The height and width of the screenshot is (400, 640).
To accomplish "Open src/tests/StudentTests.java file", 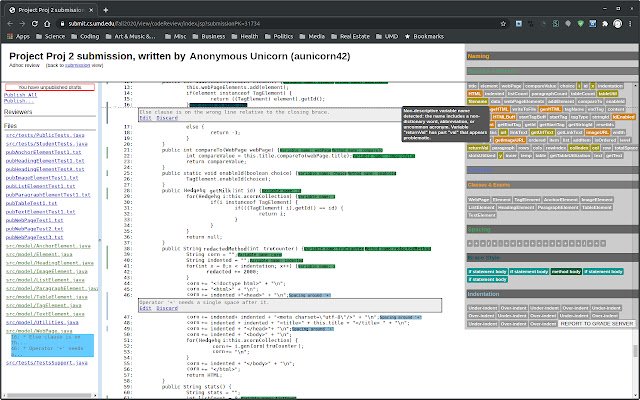I will tap(47, 144).
